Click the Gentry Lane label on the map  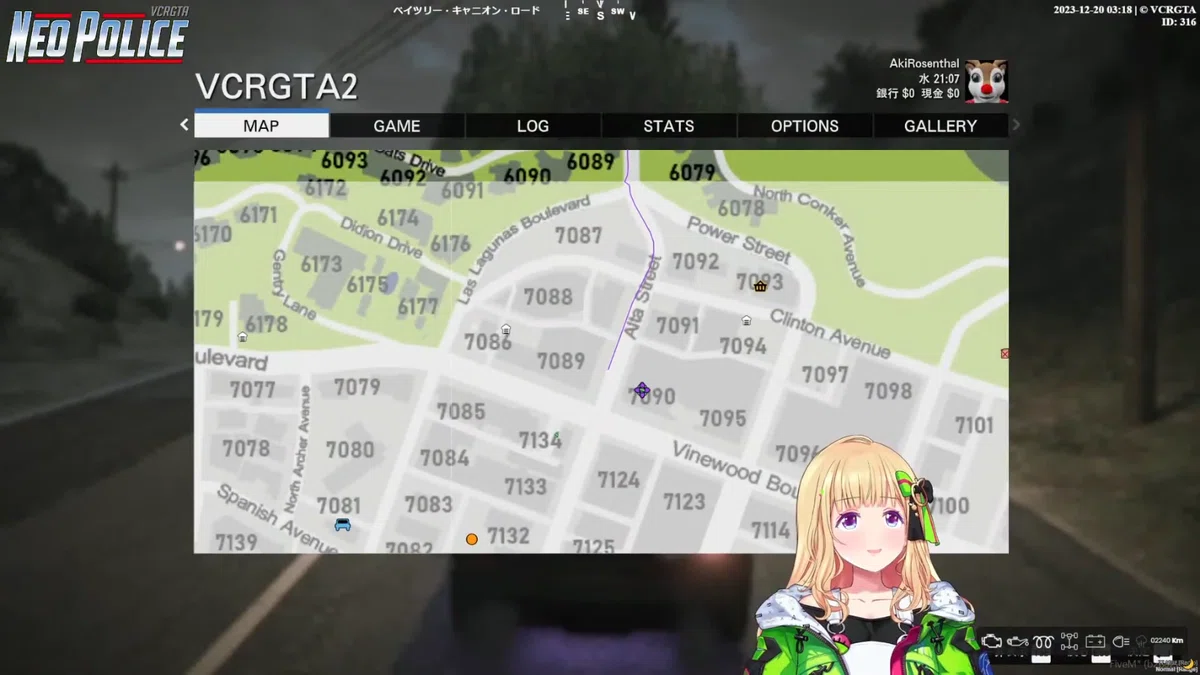point(295,285)
